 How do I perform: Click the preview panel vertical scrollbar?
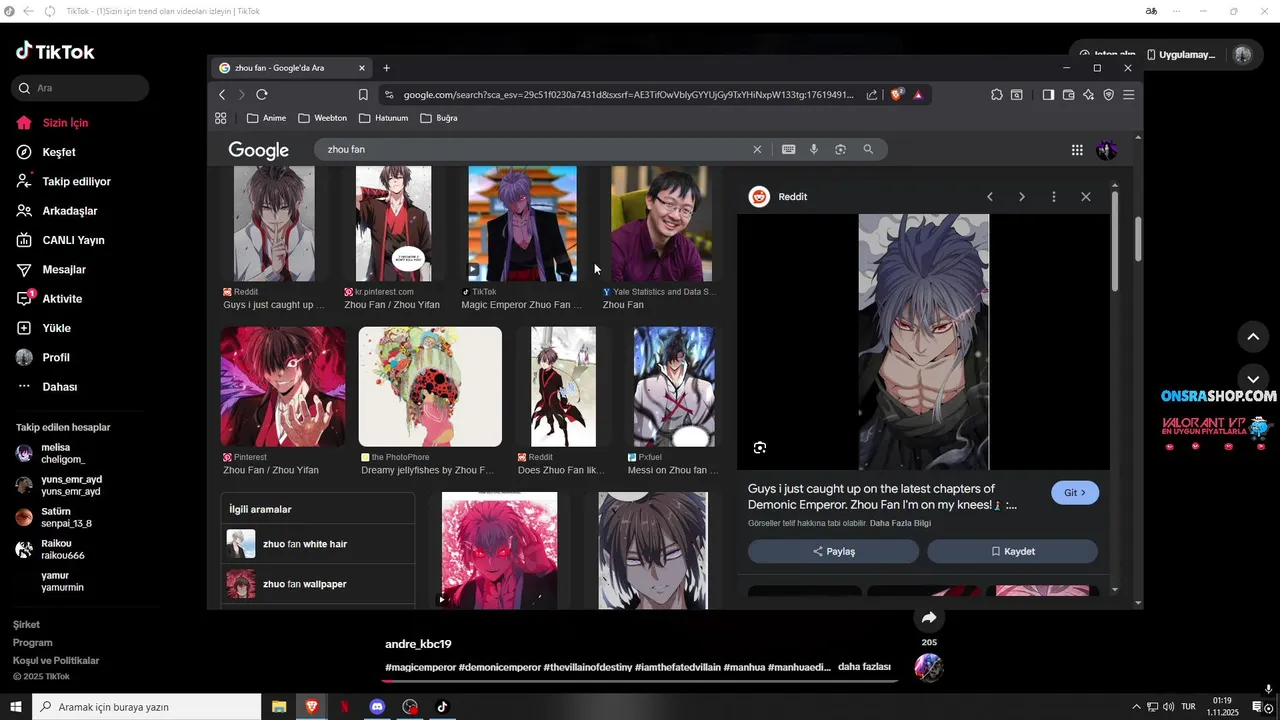click(1115, 240)
